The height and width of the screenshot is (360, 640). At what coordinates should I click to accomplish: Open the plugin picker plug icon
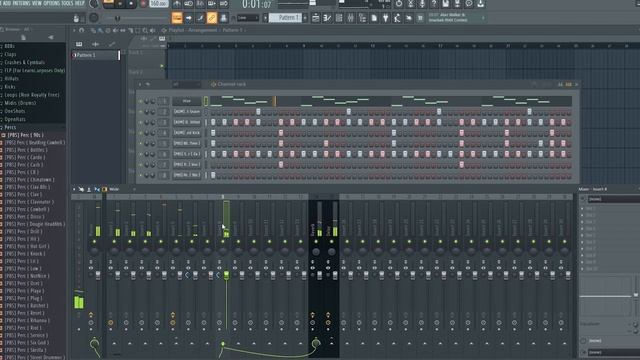coord(385,18)
